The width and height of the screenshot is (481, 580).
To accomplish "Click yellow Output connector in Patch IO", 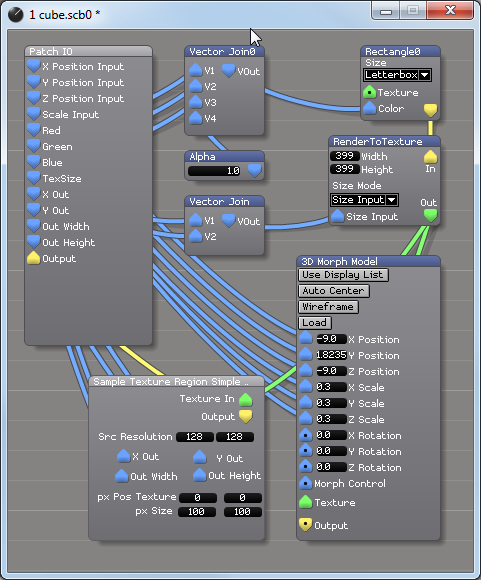I will tap(33, 258).
